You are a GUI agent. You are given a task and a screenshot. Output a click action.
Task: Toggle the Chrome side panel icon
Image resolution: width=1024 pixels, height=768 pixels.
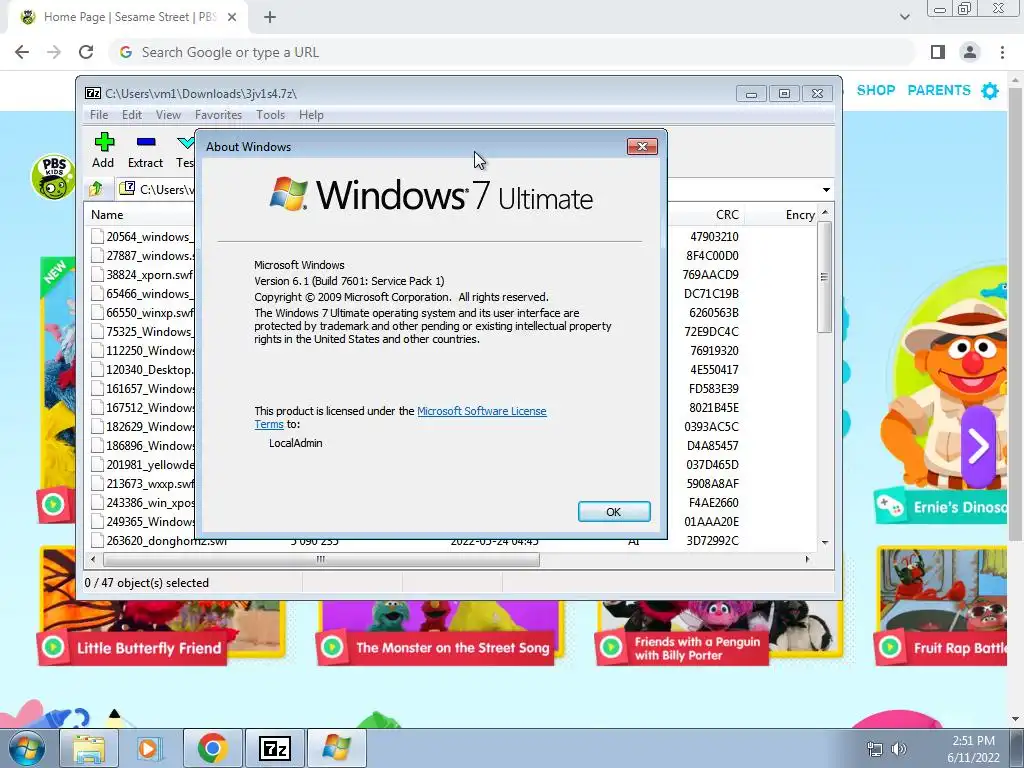938,52
